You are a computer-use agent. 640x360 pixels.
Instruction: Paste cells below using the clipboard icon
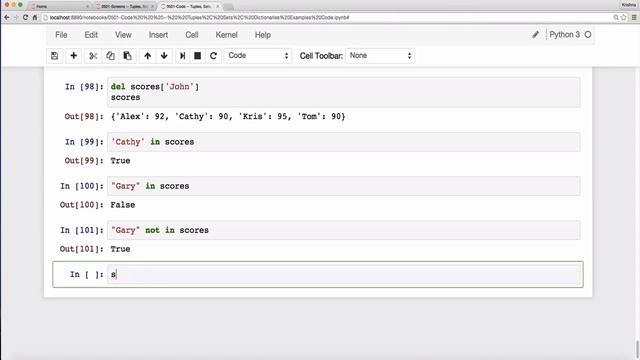click(127, 56)
